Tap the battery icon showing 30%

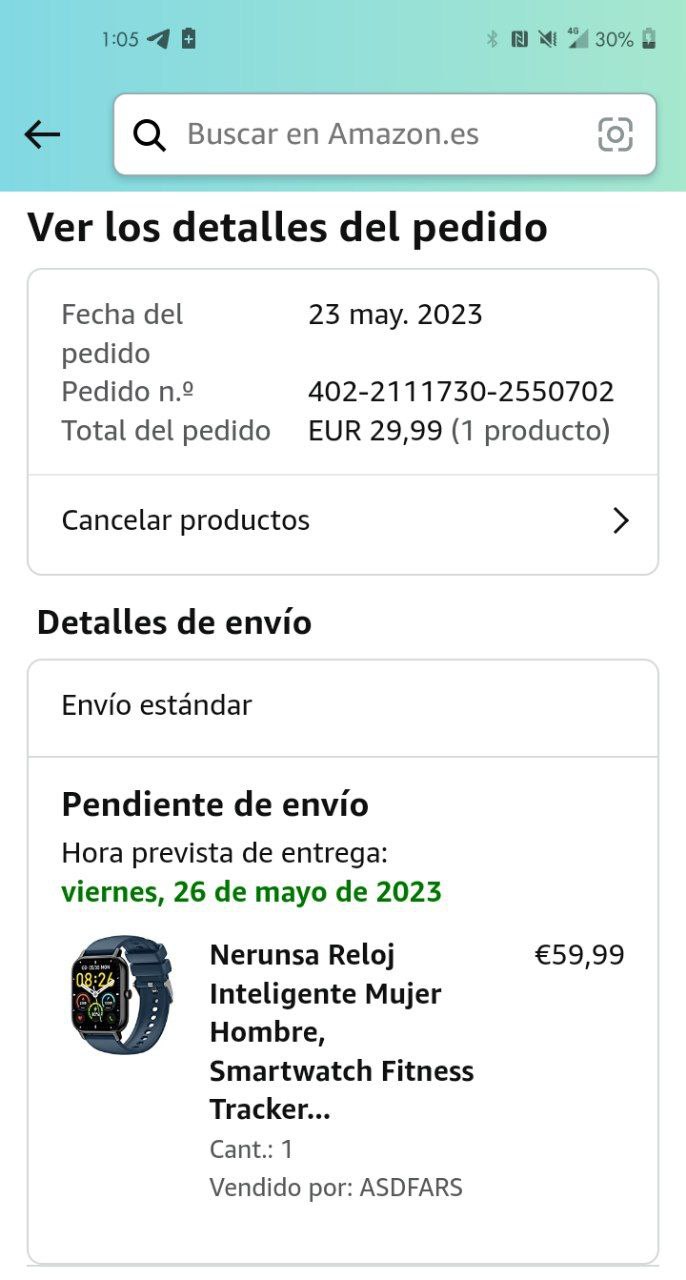pyautogui.click(x=649, y=39)
